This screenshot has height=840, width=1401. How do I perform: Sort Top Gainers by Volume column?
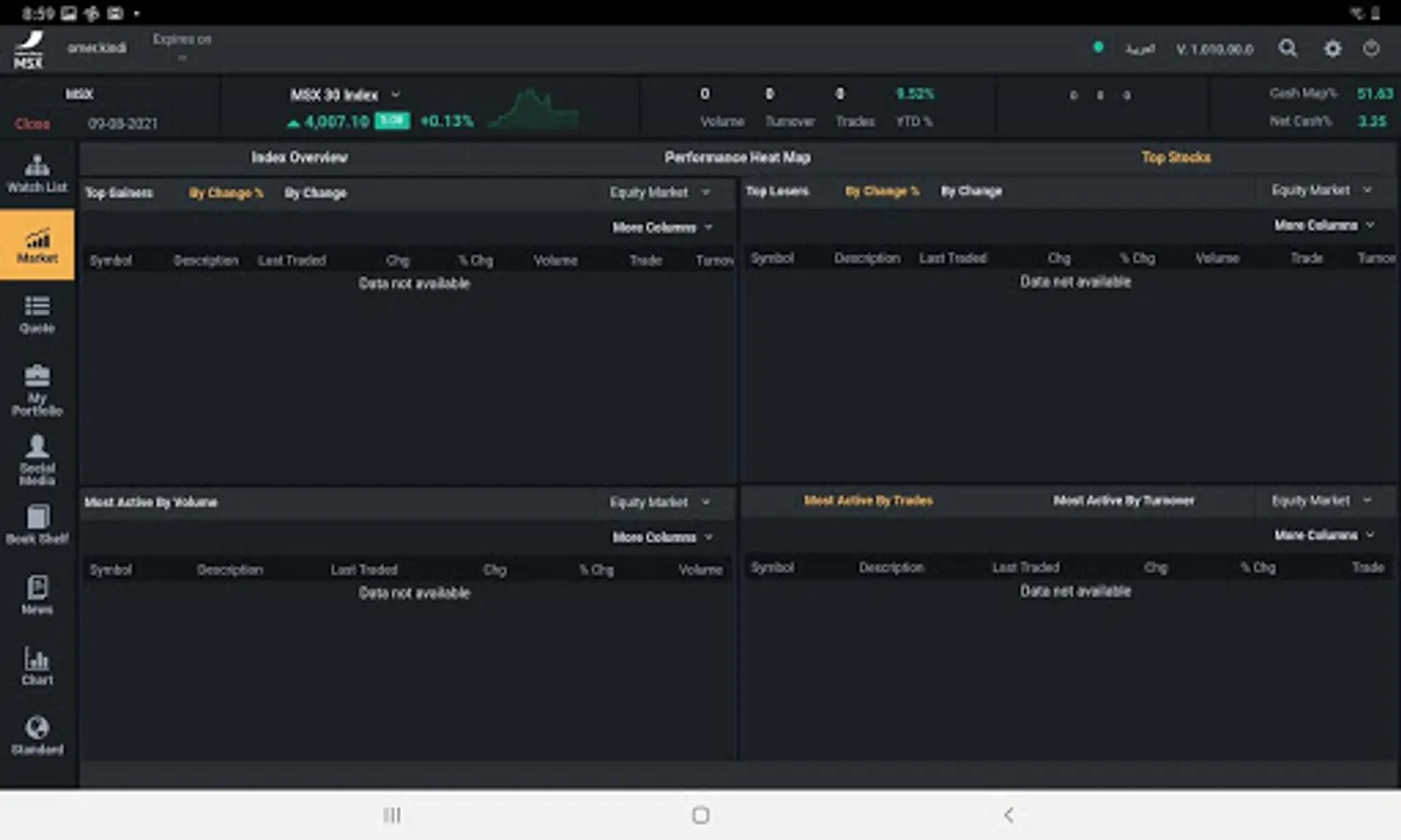tap(555, 261)
